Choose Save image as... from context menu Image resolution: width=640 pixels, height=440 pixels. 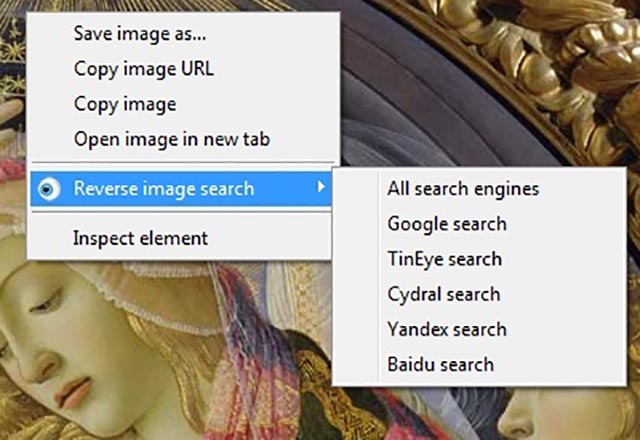tap(184, 33)
